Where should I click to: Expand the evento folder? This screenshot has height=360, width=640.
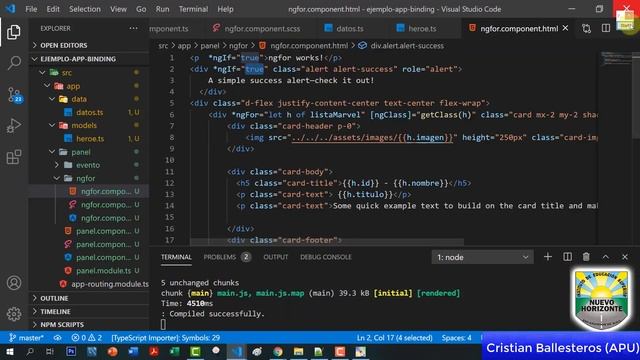(x=89, y=165)
